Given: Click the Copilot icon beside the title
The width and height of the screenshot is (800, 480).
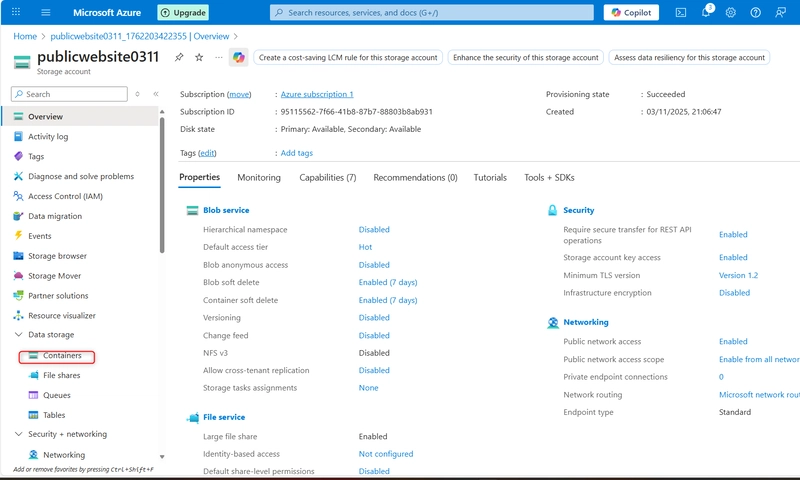Looking at the screenshot, I should click(238, 57).
